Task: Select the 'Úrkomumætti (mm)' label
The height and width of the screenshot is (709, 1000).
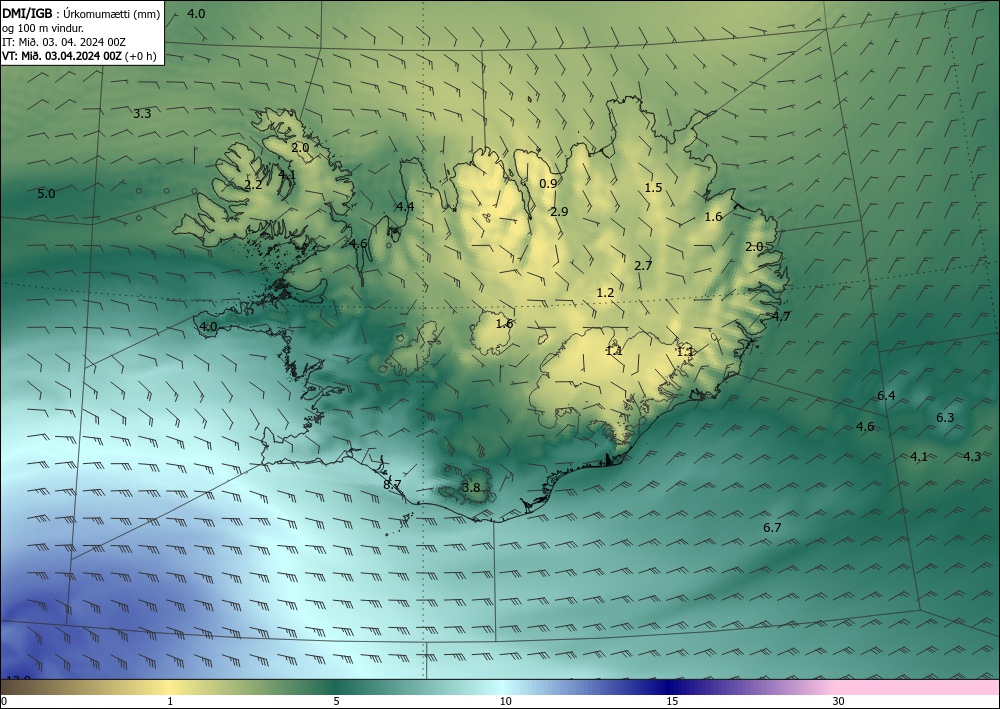Action: coord(111,15)
